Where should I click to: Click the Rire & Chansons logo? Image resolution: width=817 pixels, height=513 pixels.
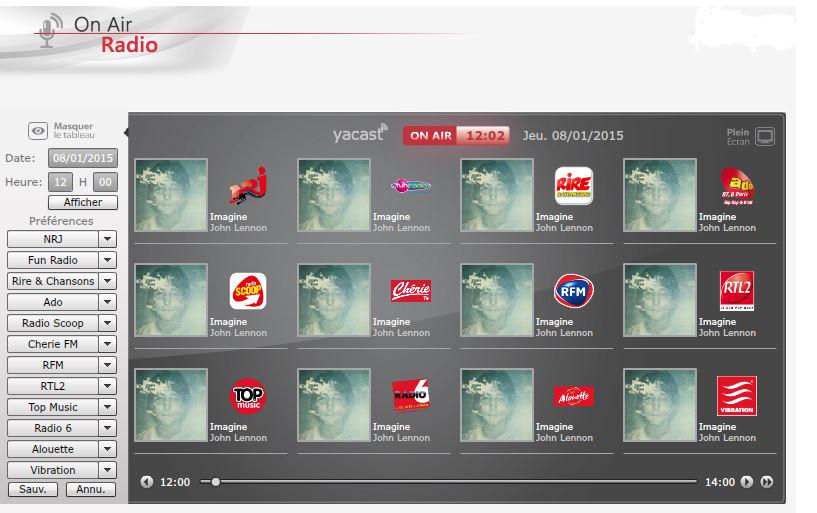pos(574,185)
